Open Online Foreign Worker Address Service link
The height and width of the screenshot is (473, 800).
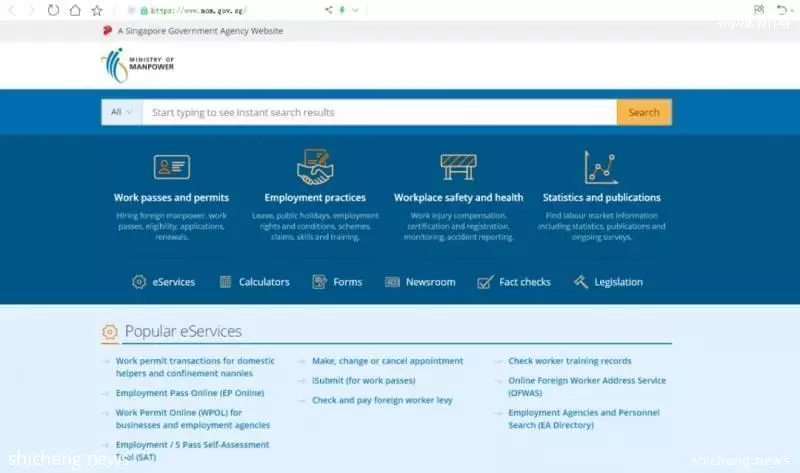587,387
